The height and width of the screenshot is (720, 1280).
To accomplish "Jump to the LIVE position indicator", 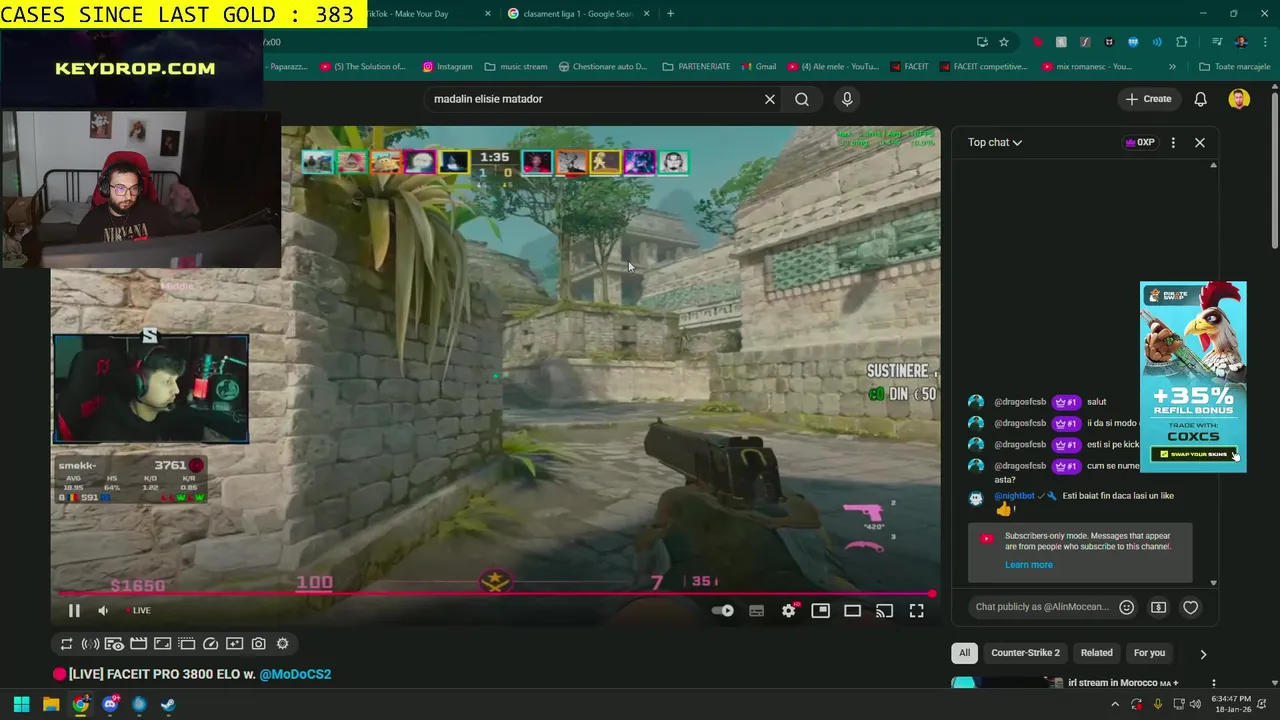I will click(x=138, y=611).
